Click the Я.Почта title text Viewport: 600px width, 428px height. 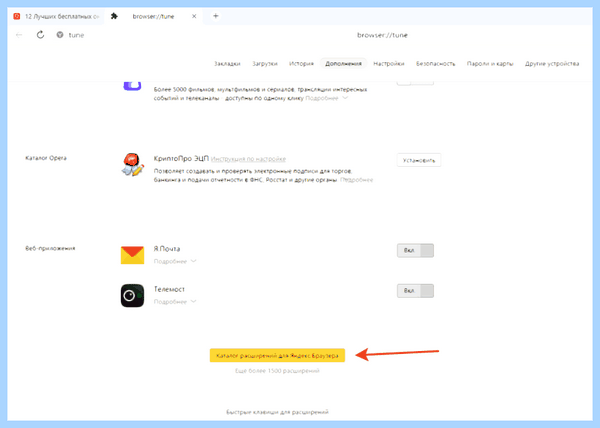click(x=167, y=249)
